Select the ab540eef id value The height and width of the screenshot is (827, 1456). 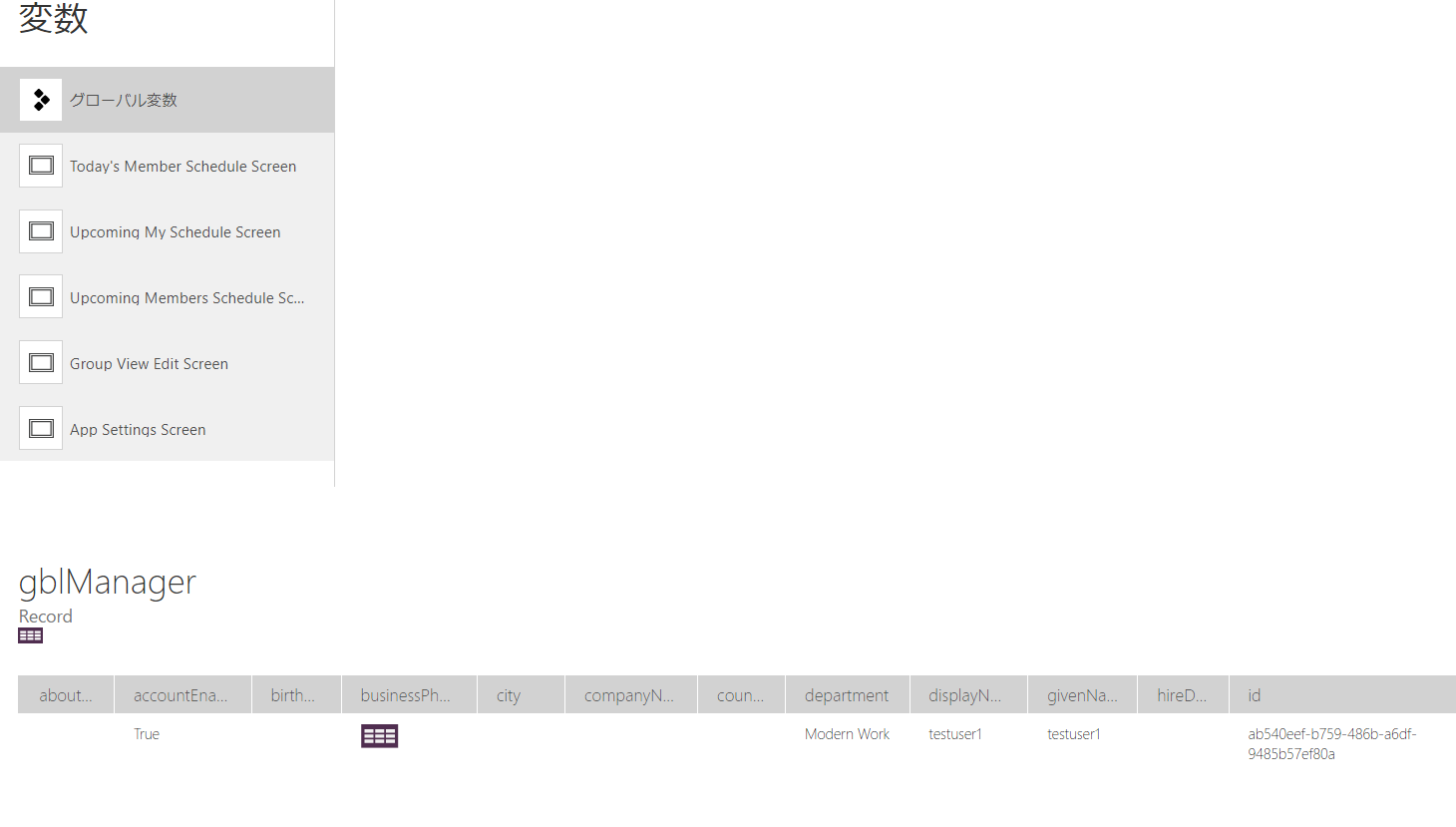[1332, 744]
